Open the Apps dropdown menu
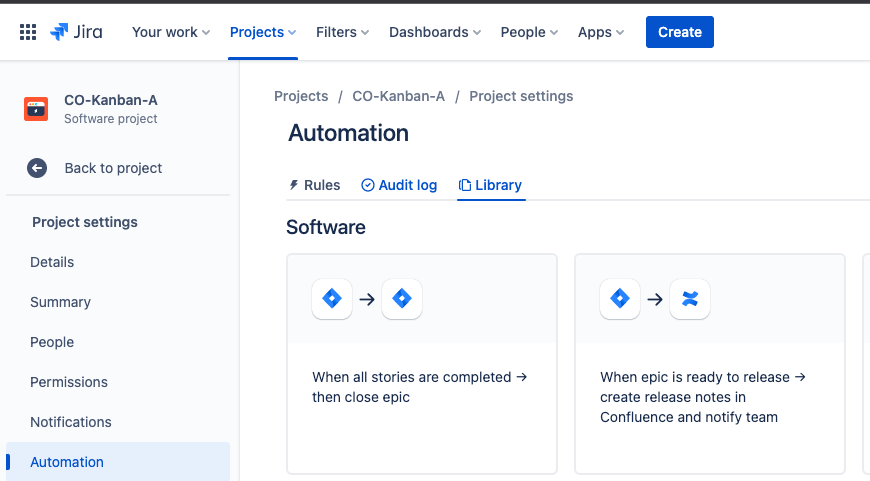 coord(601,32)
